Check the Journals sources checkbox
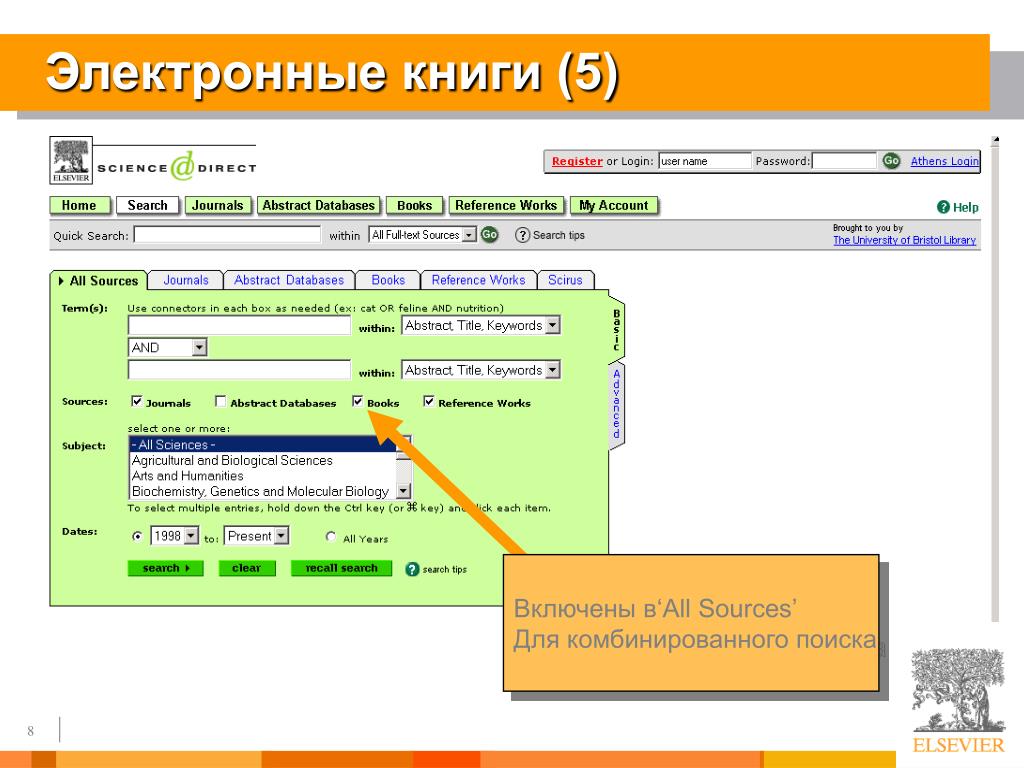The image size is (1024, 768). point(136,401)
